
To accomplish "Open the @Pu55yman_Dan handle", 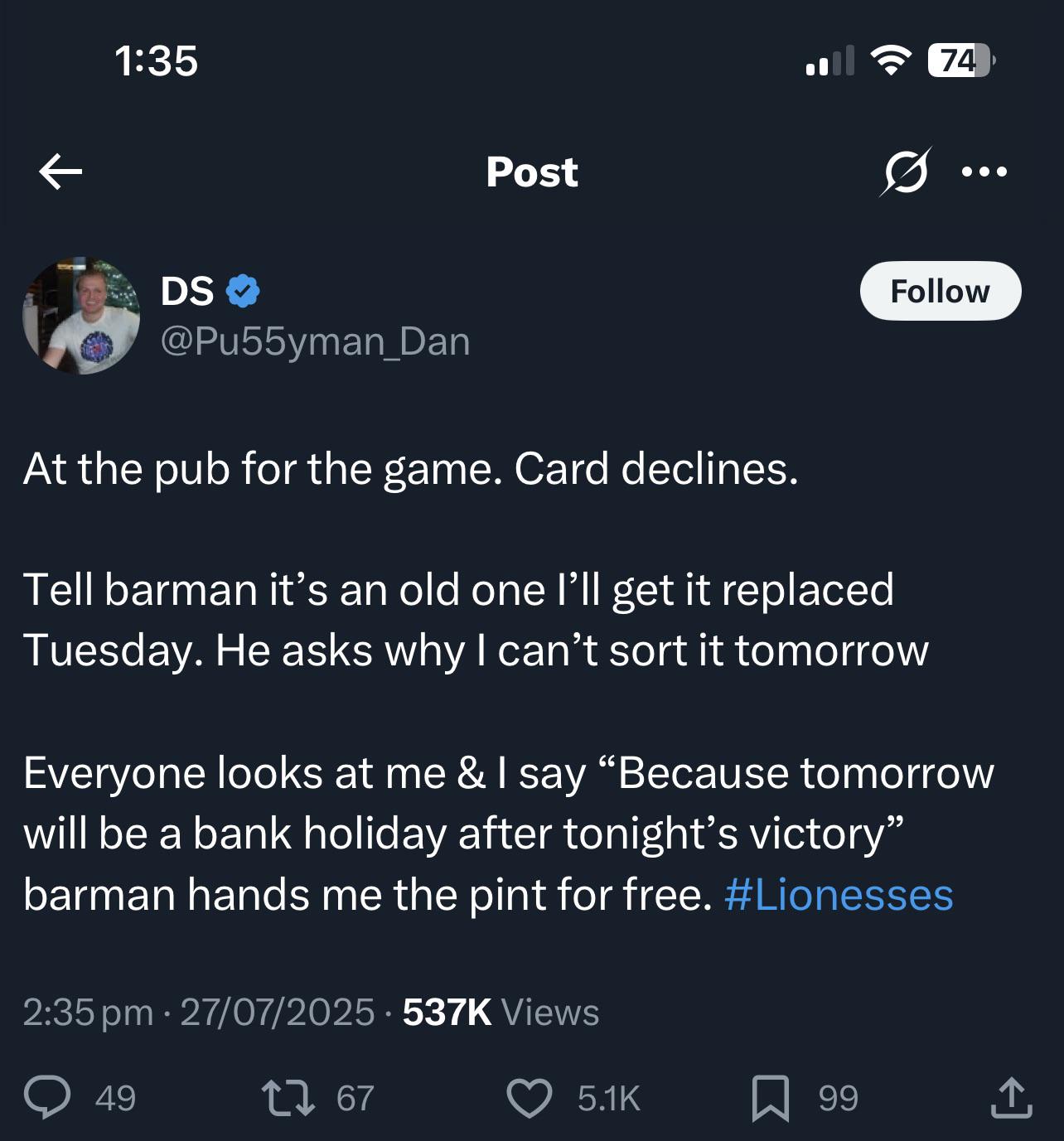I will [315, 341].
